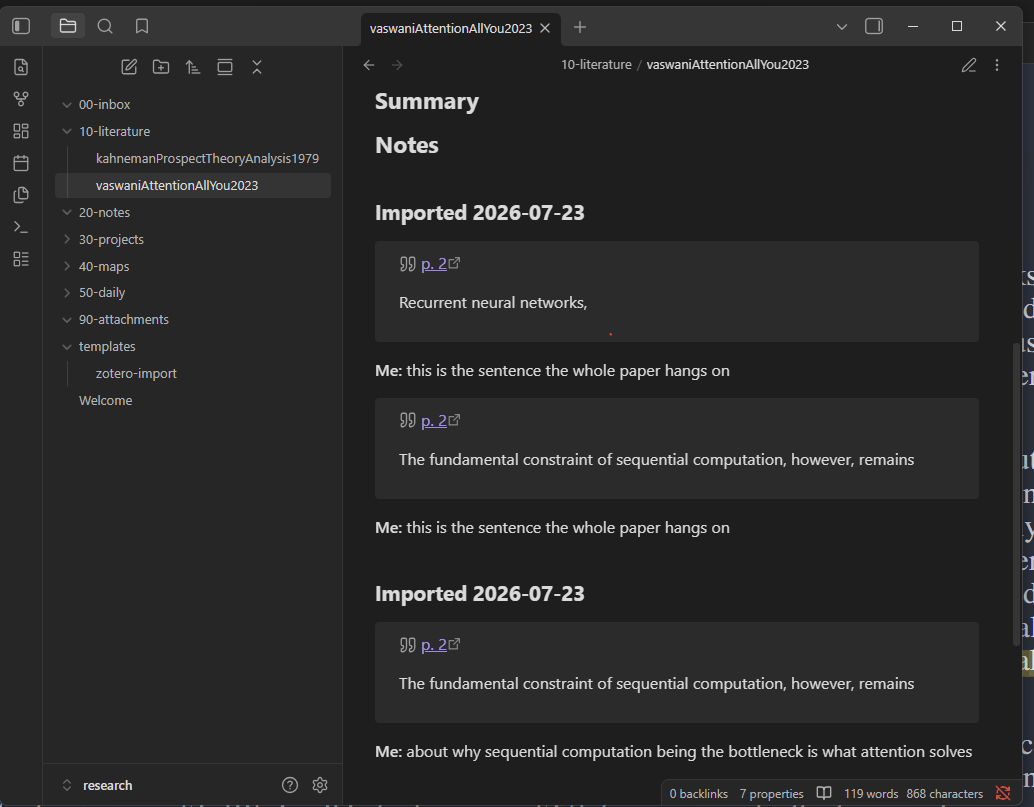Create new canvas from ribbon
This screenshot has width=1034, height=807.
pos(21,131)
